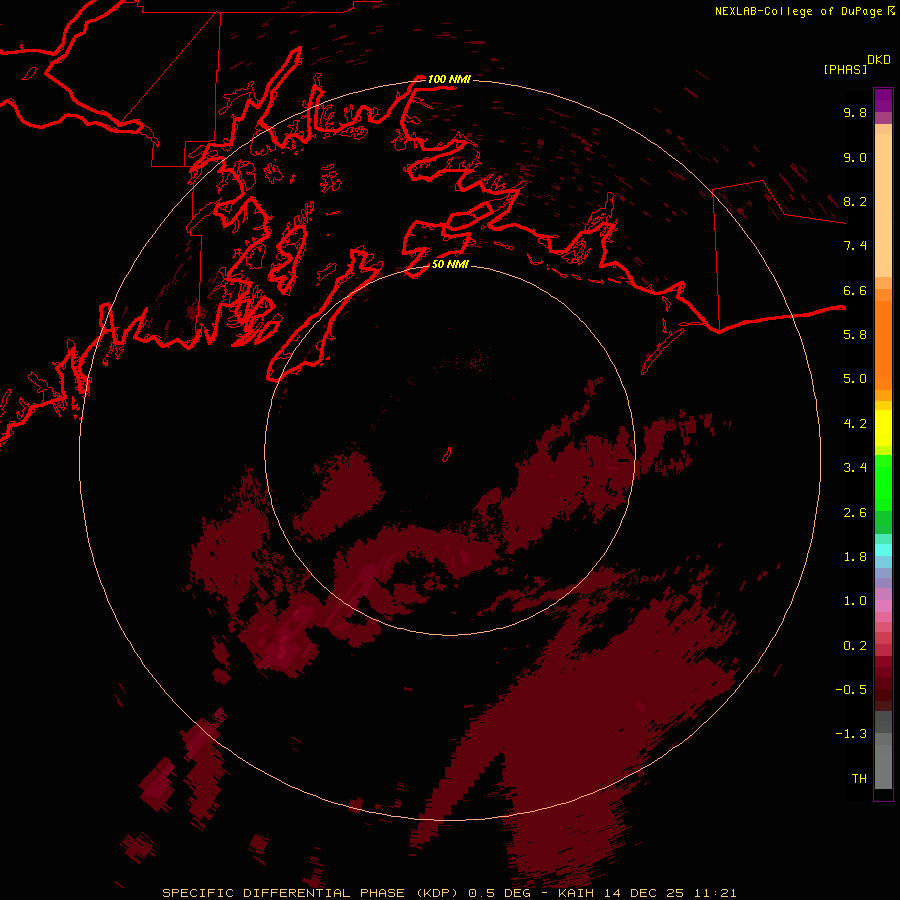Pick the pink segment of the color scale
900x900 pixels.
click(x=883, y=606)
